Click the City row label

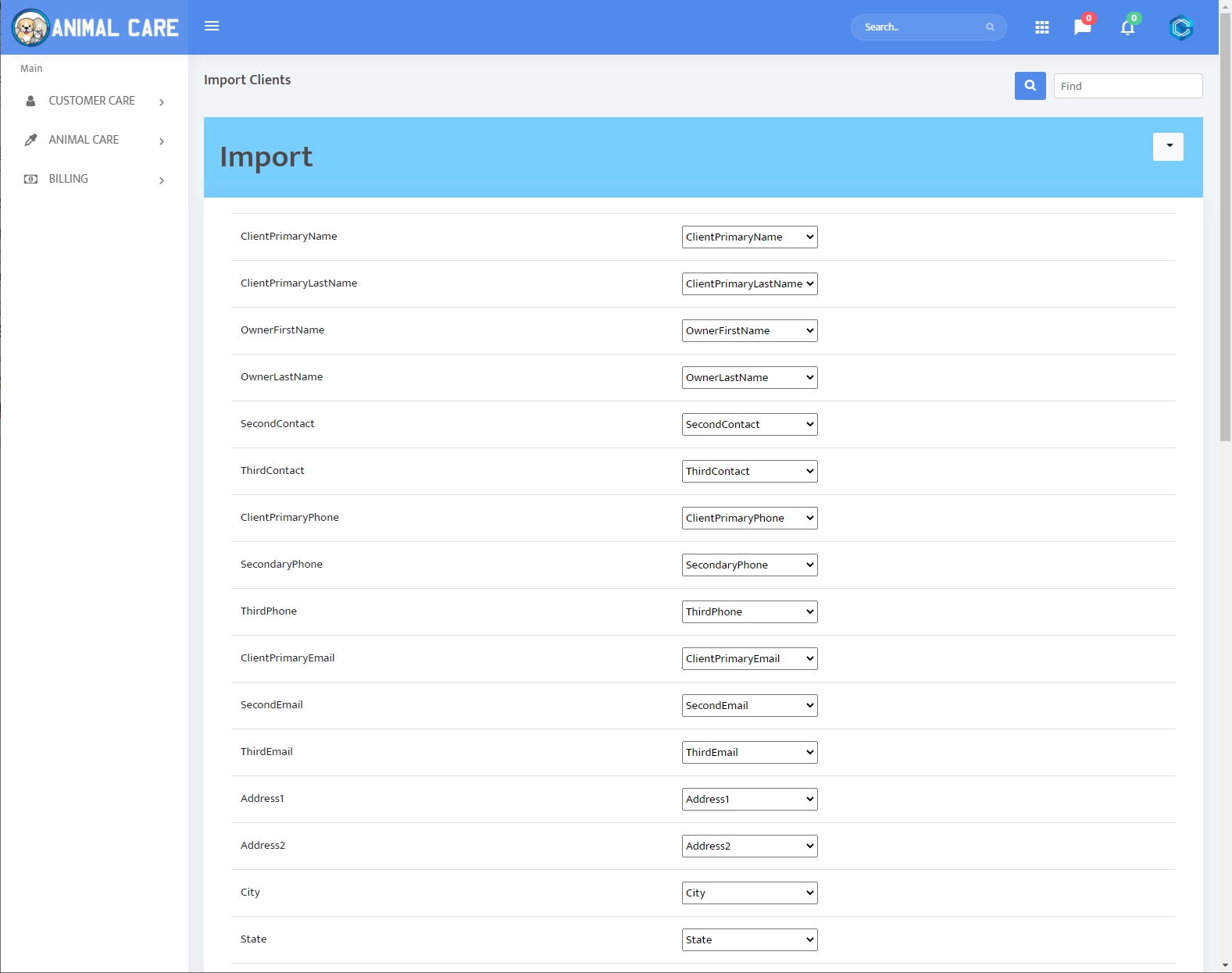[250, 893]
